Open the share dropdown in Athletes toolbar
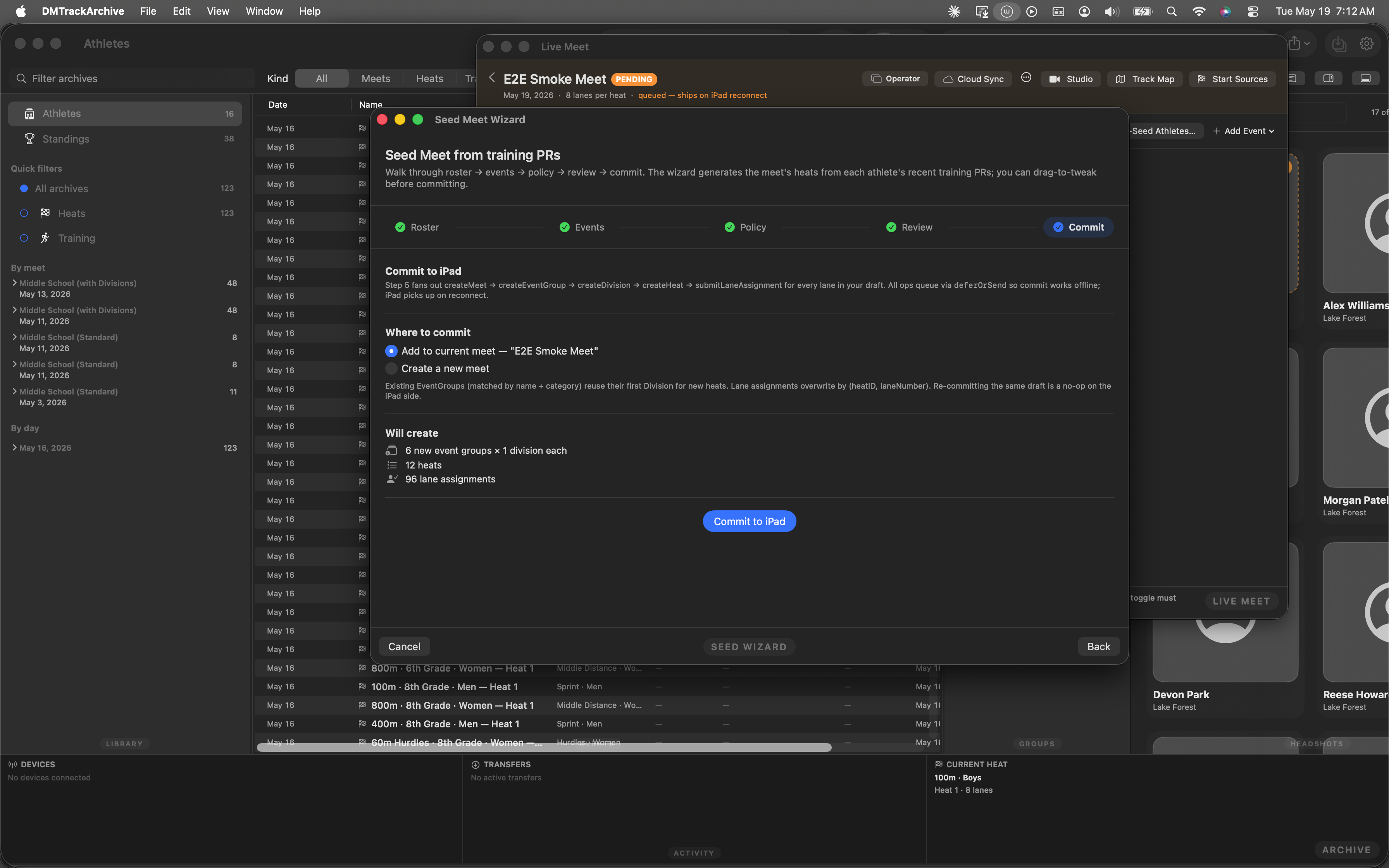The height and width of the screenshot is (868, 1389). pyautogui.click(x=1299, y=44)
